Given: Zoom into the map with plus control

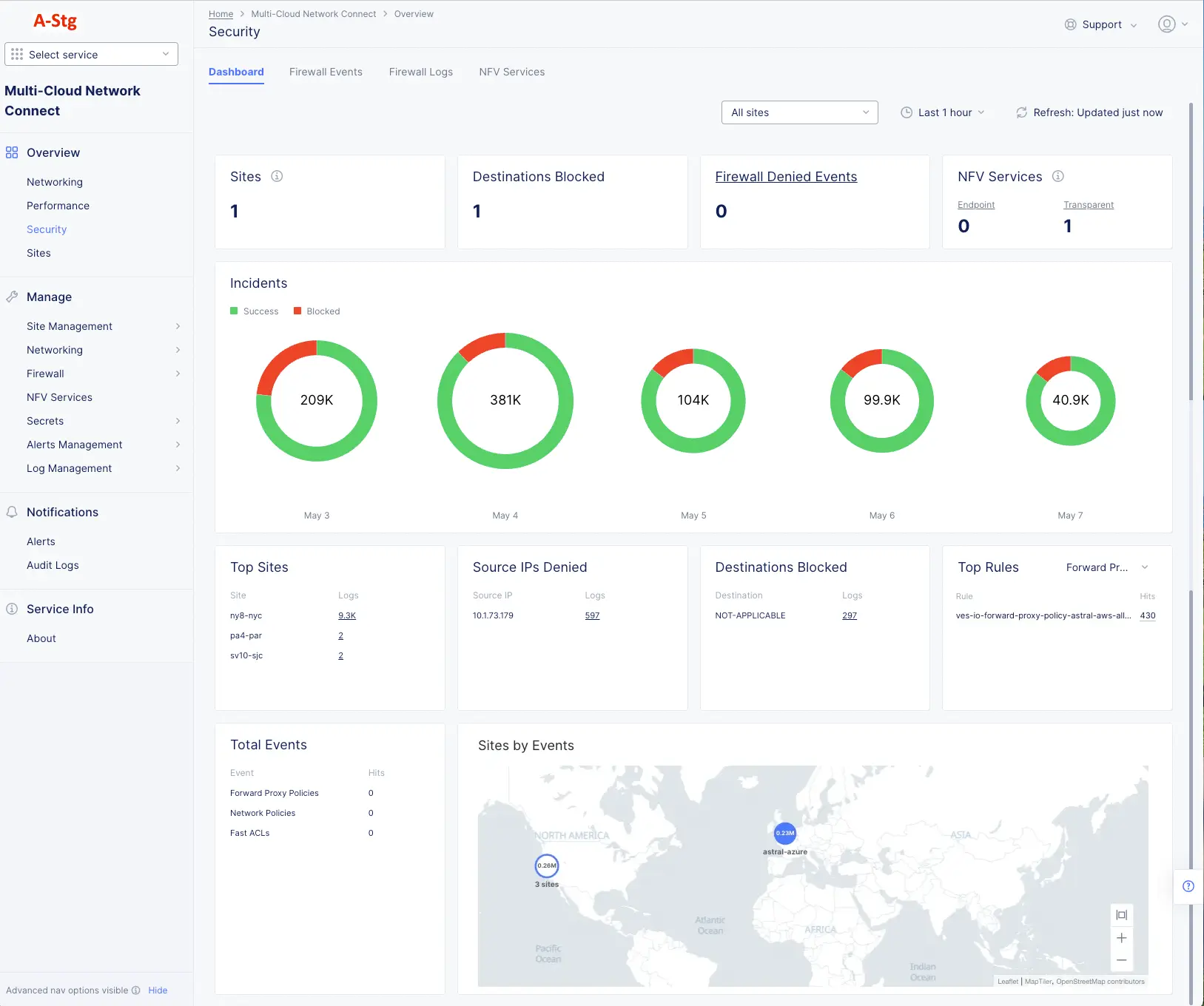Looking at the screenshot, I should [1121, 938].
